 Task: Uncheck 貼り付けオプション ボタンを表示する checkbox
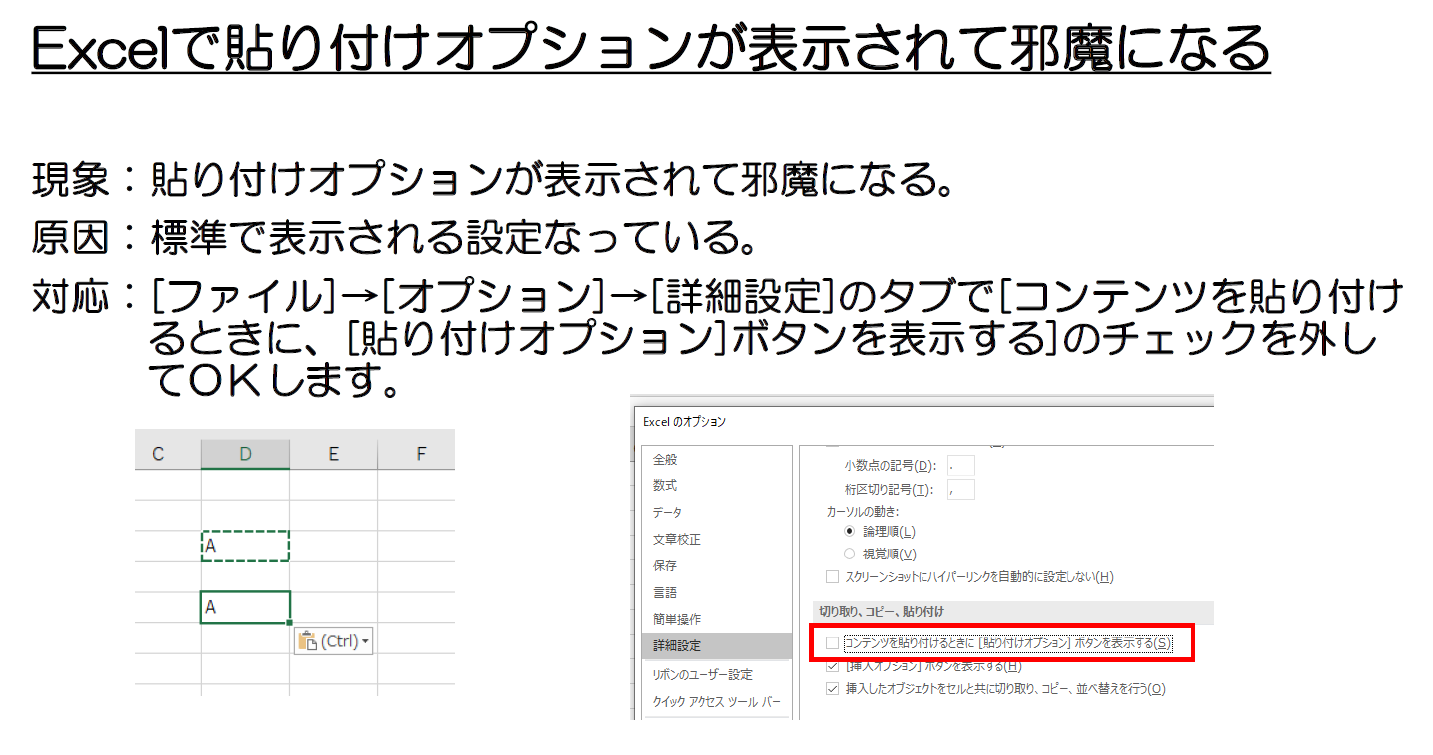coord(832,643)
